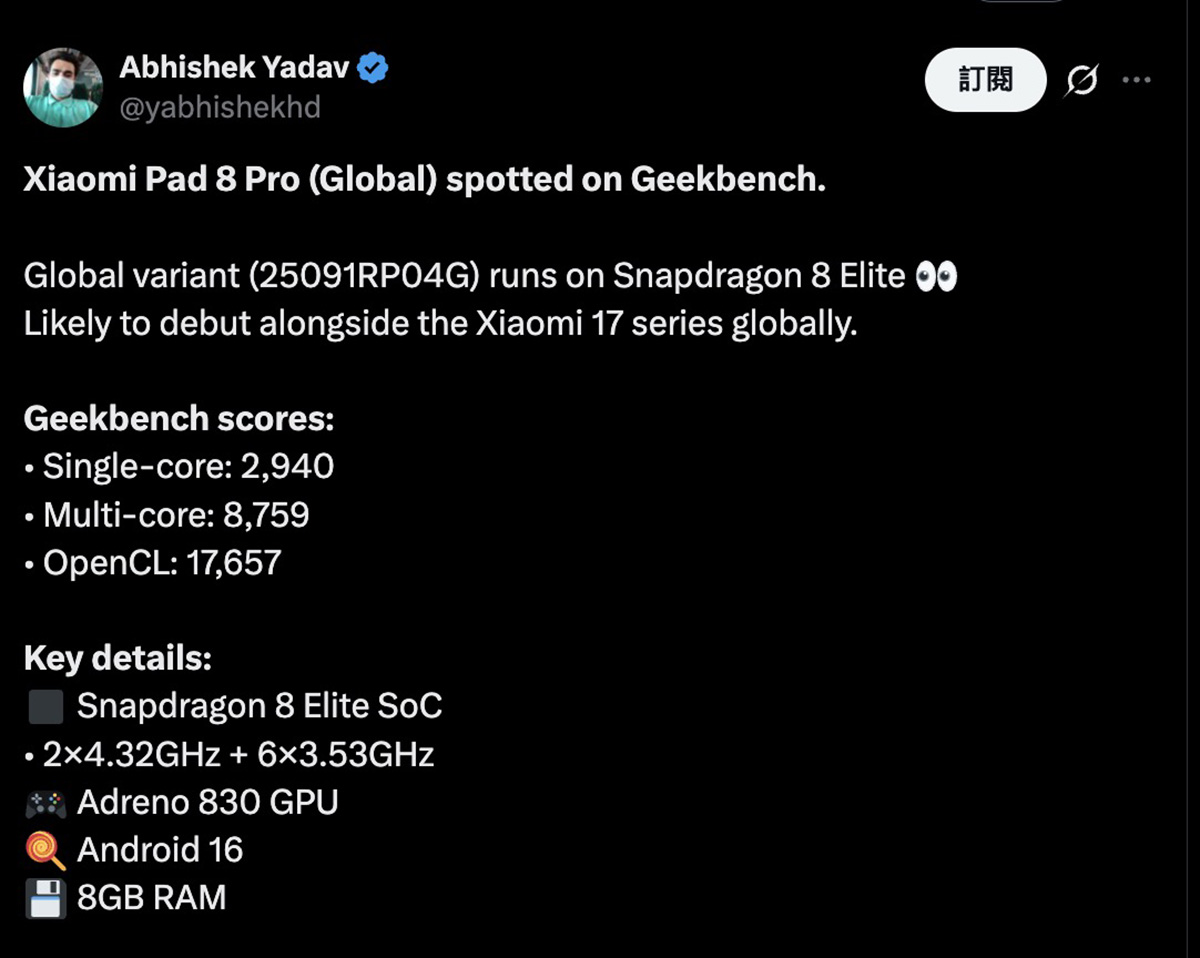Click the floppy disk emoji beside 8GB RAM
Screen dimensions: 1200x958
(45, 898)
